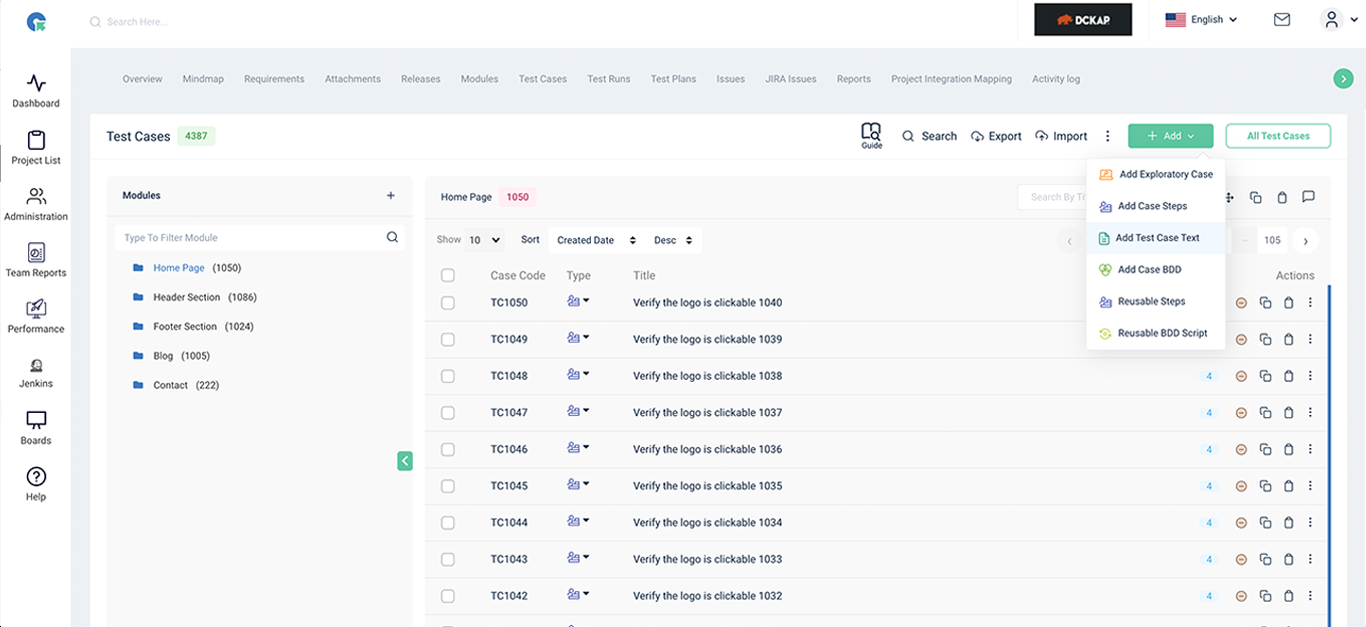
Task: Click the All Test Cases button
Action: 1278,136
